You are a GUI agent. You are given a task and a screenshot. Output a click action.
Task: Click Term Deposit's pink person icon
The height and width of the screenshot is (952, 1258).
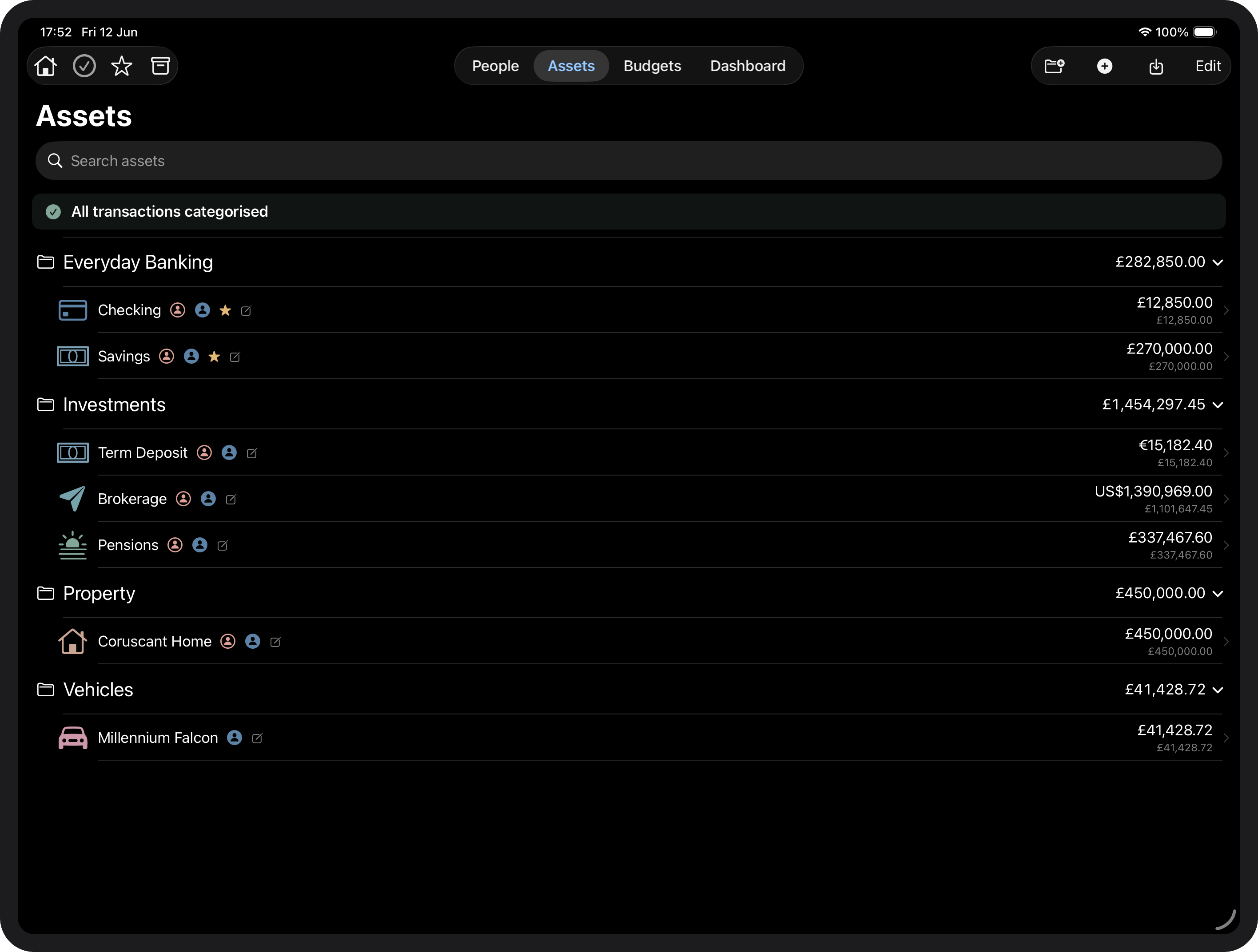coord(204,452)
